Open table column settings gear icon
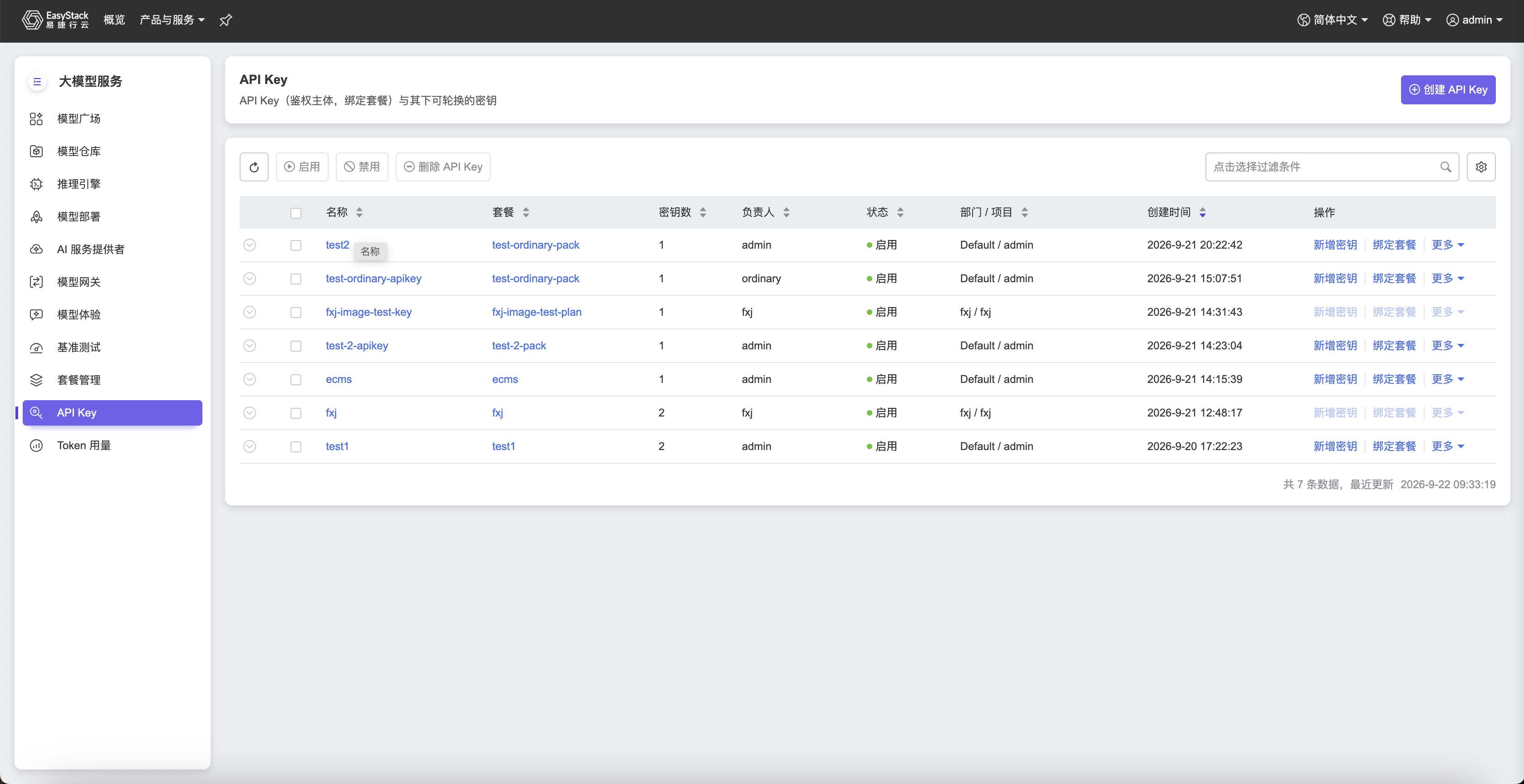 coord(1481,167)
